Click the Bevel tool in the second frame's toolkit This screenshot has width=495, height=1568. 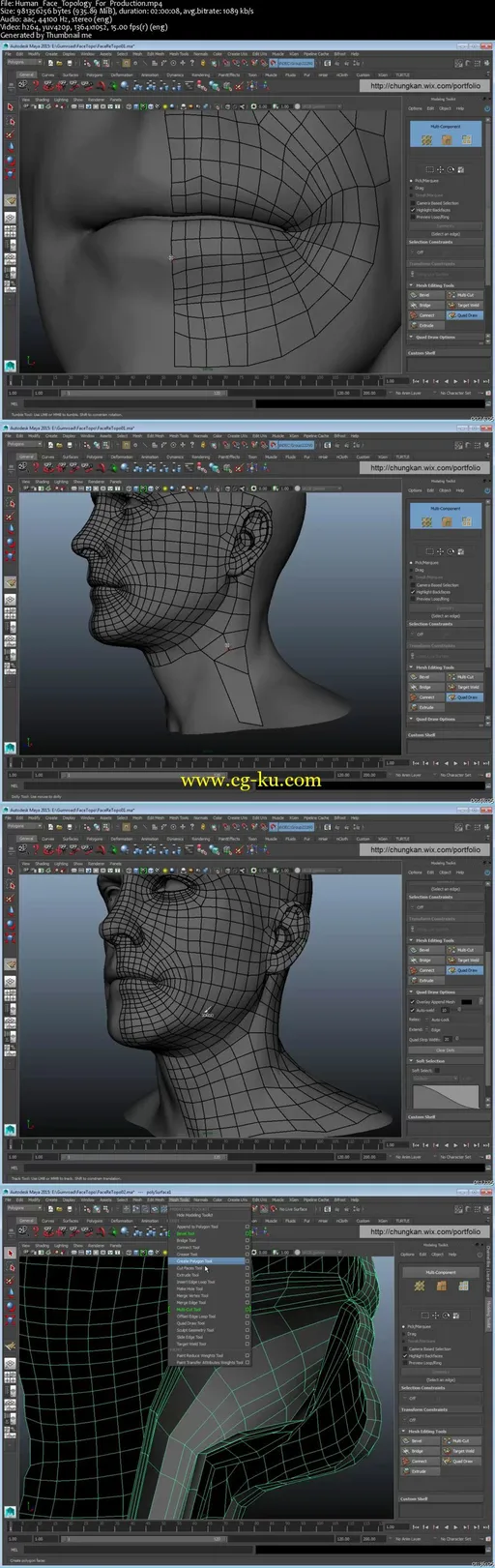tap(426, 677)
